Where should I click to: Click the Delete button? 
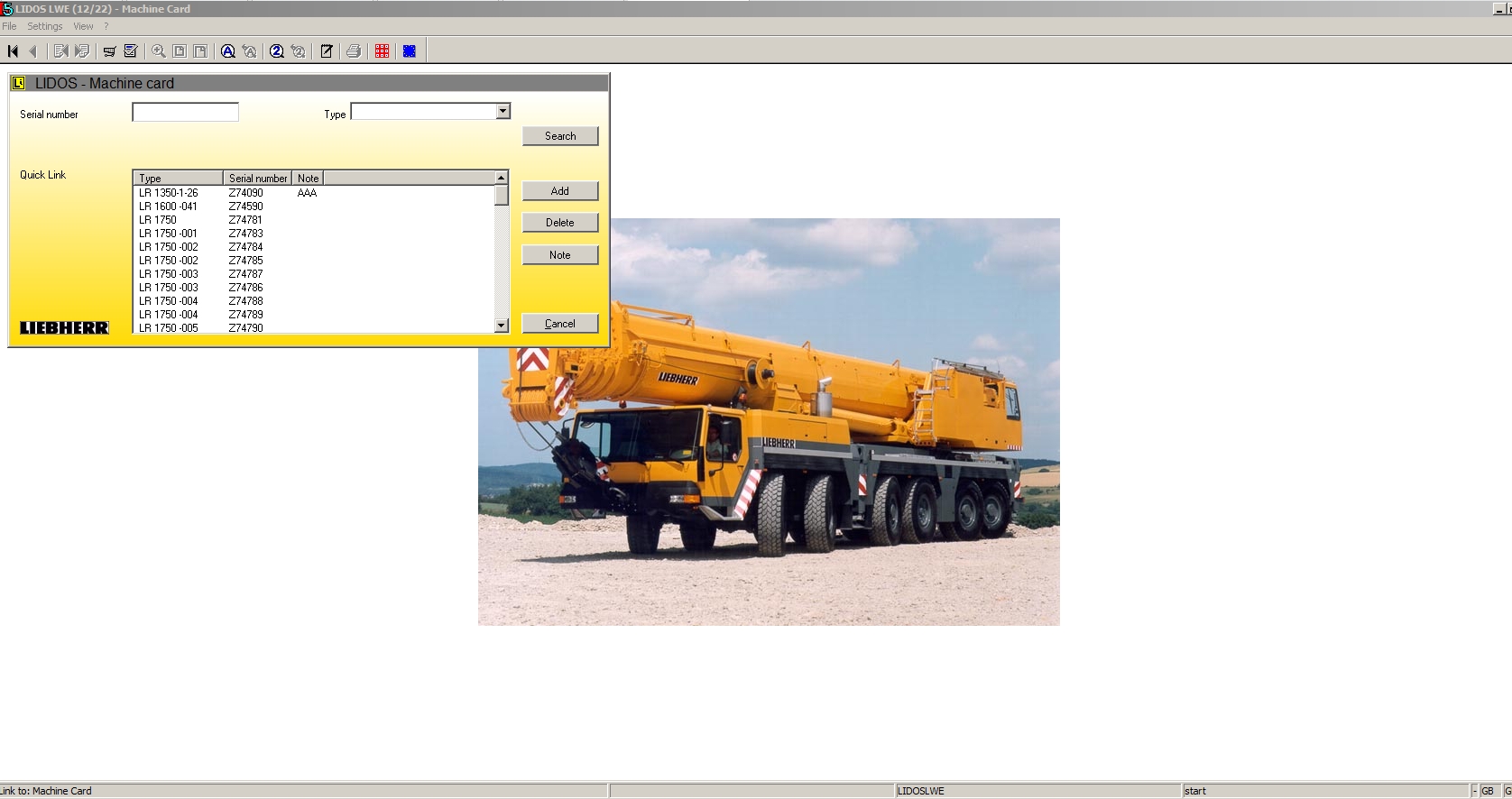click(x=560, y=223)
